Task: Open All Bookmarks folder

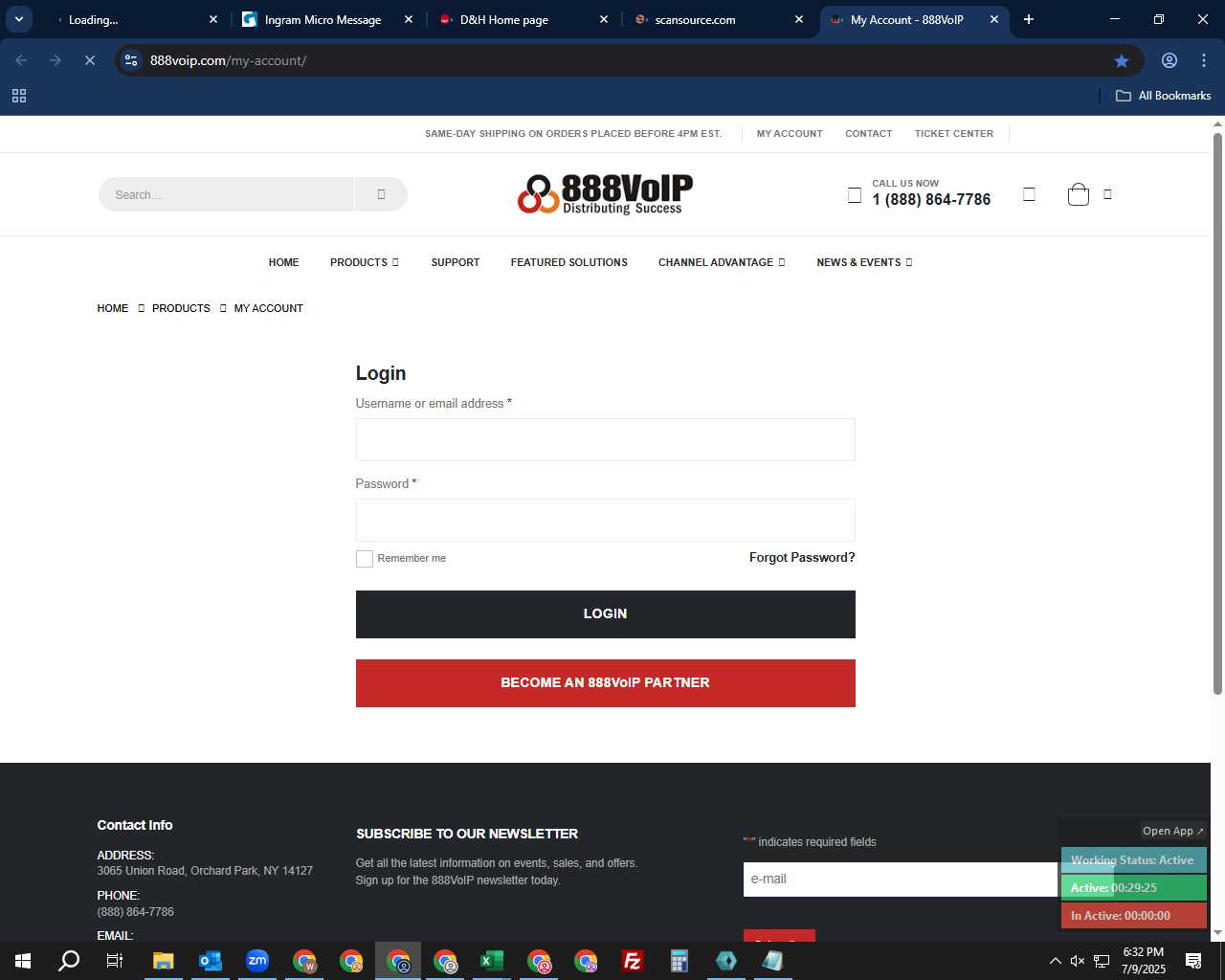Action: [1164, 96]
